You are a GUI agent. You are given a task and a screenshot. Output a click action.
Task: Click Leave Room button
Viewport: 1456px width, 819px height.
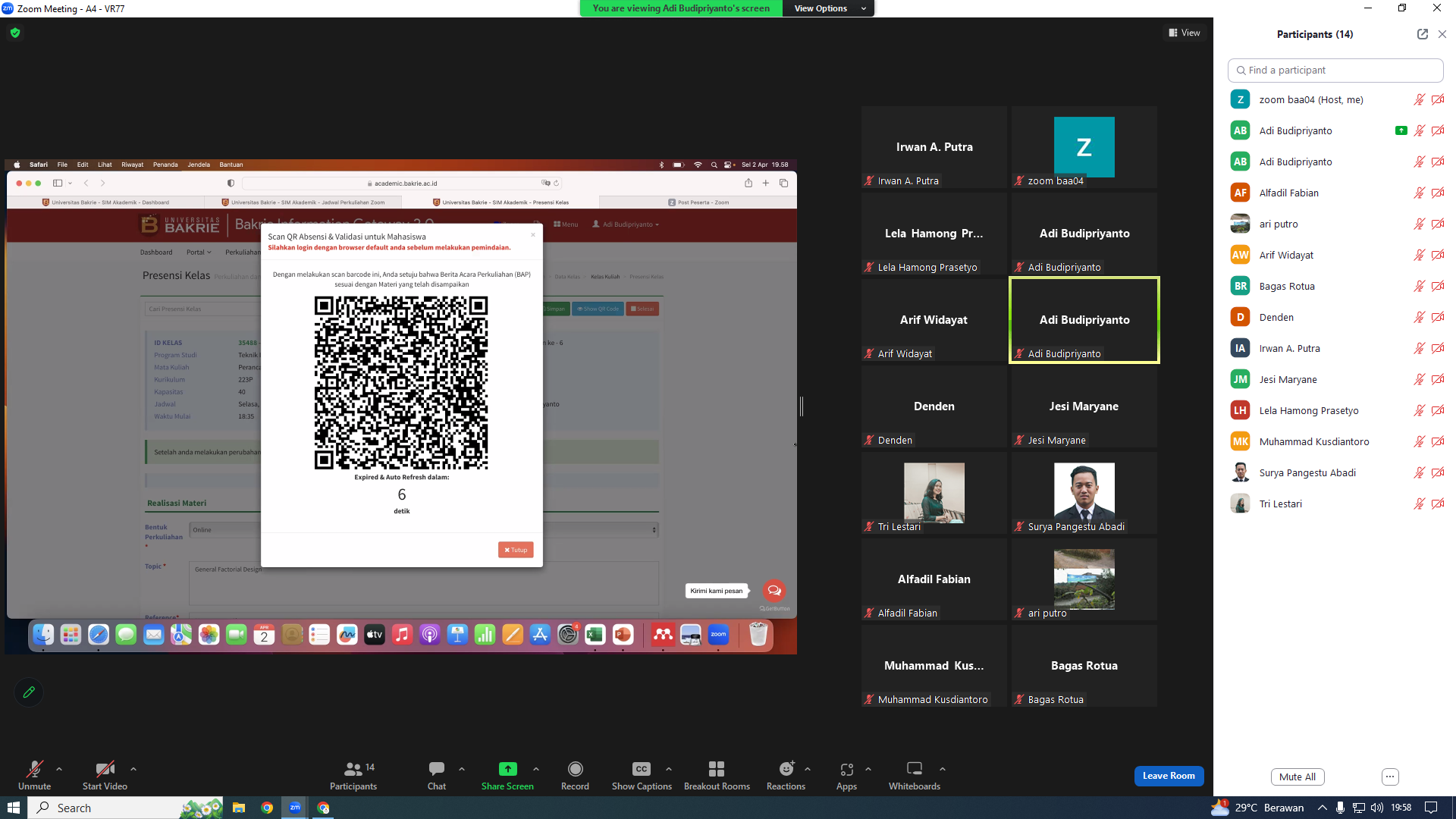point(1169,776)
